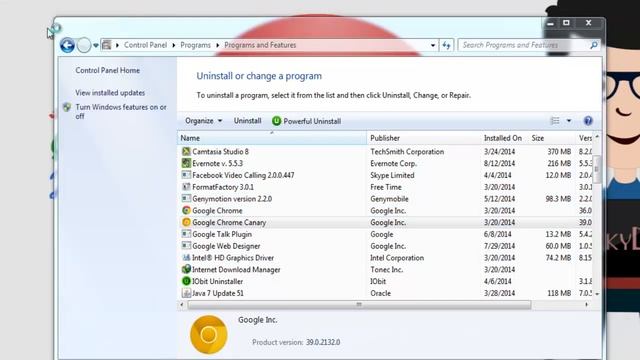Click the Powerful Uninstall button
Screen dimensions: 640x360
click(307, 121)
